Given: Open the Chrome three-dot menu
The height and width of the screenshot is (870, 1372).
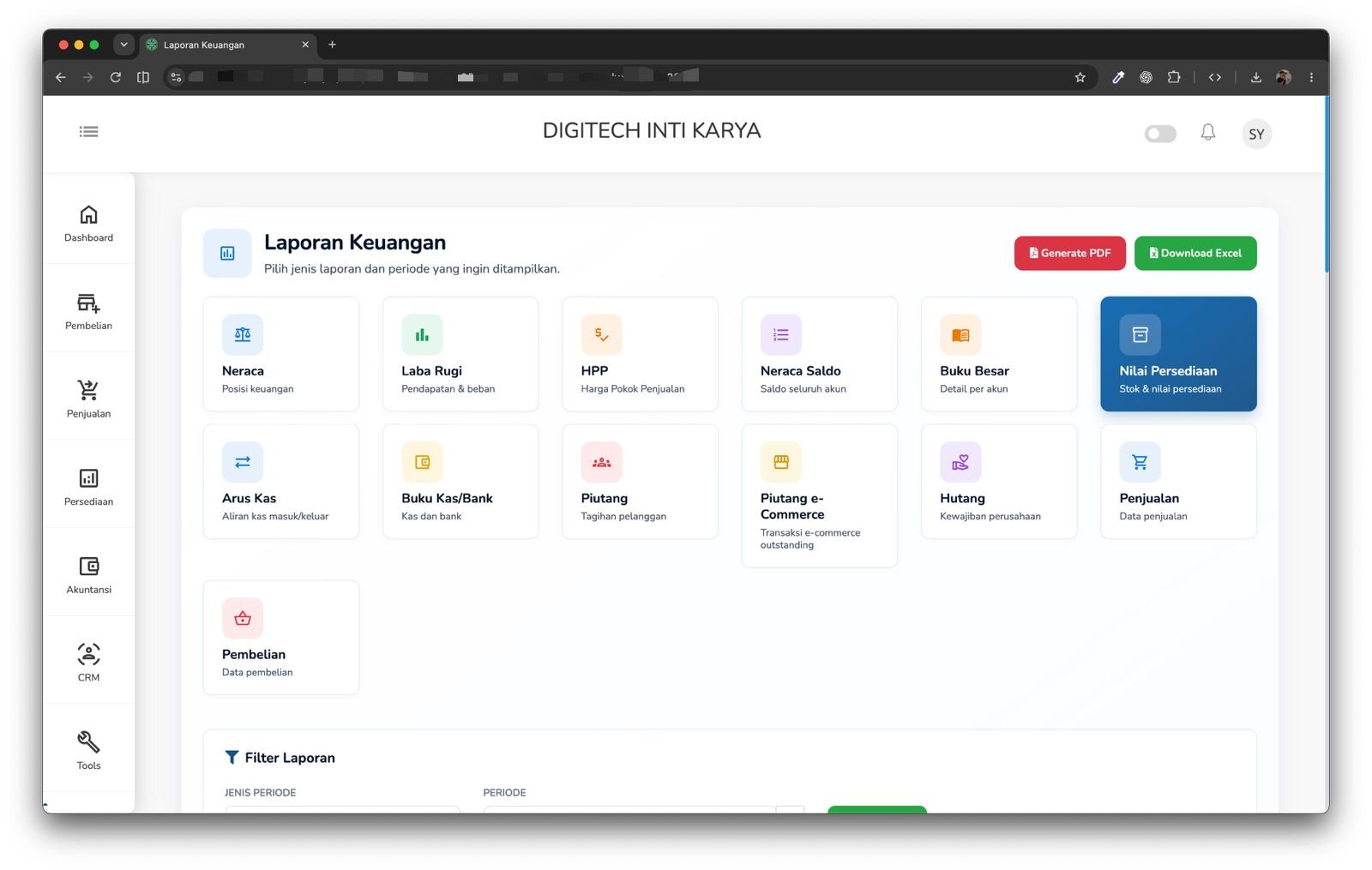Looking at the screenshot, I should click(x=1311, y=77).
